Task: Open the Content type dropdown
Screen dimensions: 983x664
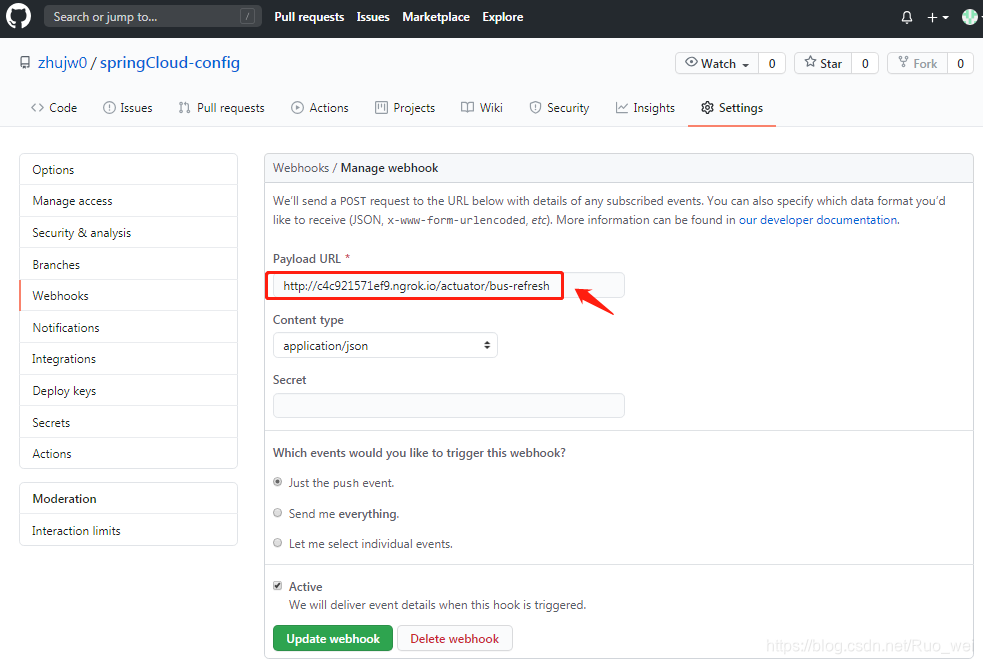Action: [x=385, y=345]
